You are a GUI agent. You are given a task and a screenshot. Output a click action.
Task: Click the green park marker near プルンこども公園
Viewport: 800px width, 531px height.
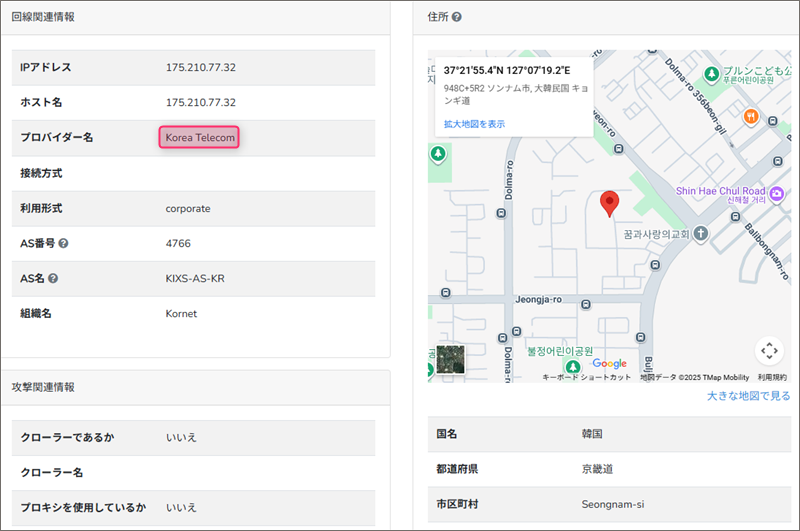click(x=710, y=74)
